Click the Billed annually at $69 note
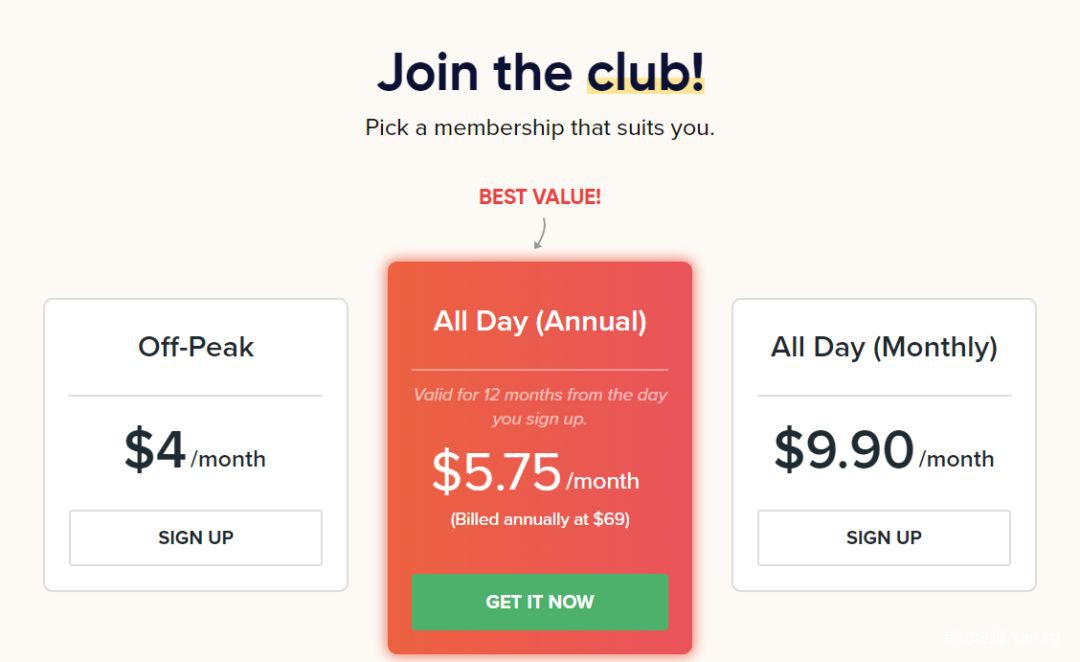Screen dimensions: 1080x662 [540, 520]
